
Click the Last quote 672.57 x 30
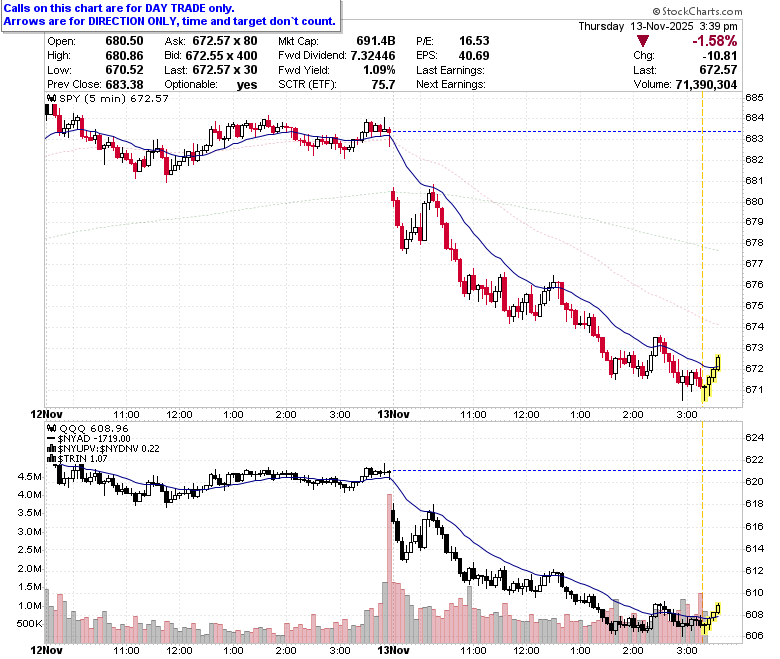(225, 70)
